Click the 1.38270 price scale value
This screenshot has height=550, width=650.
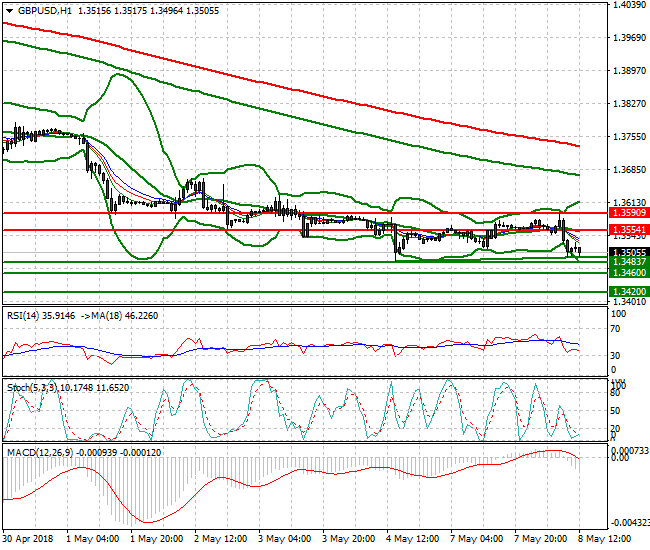[x=629, y=104]
